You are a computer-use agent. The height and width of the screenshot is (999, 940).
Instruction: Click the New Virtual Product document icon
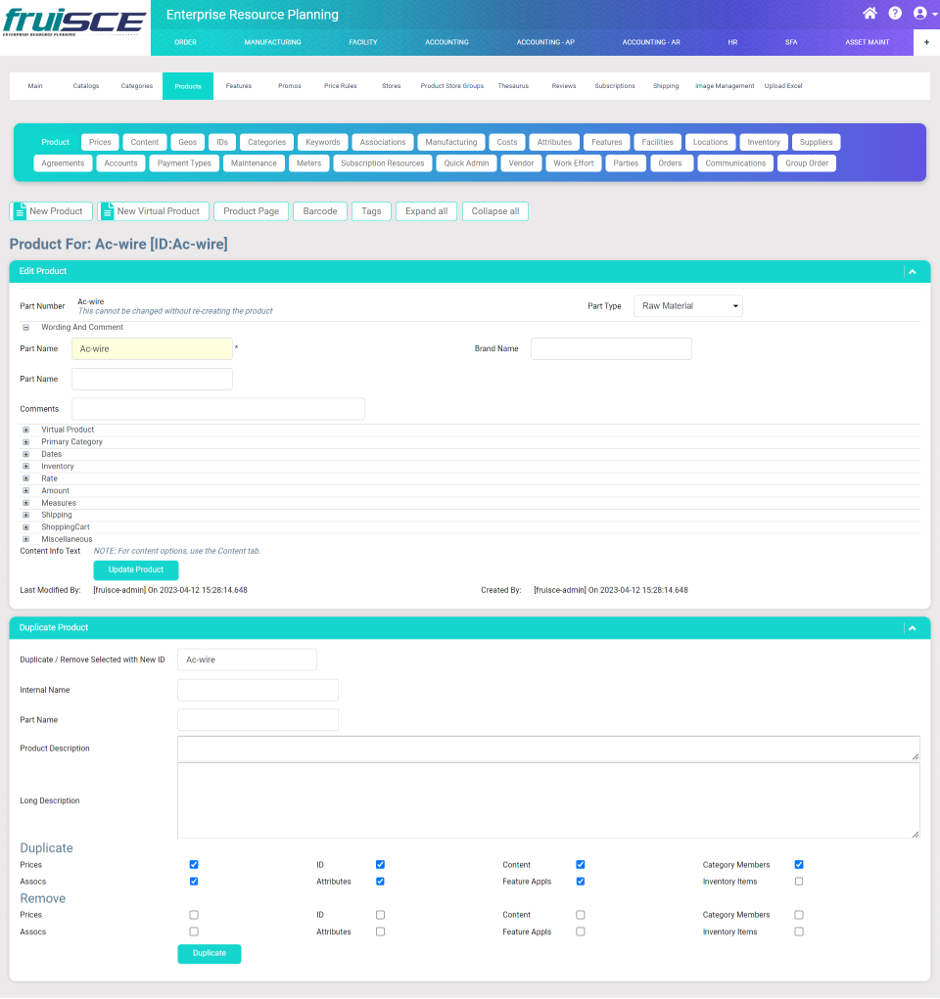coord(107,211)
